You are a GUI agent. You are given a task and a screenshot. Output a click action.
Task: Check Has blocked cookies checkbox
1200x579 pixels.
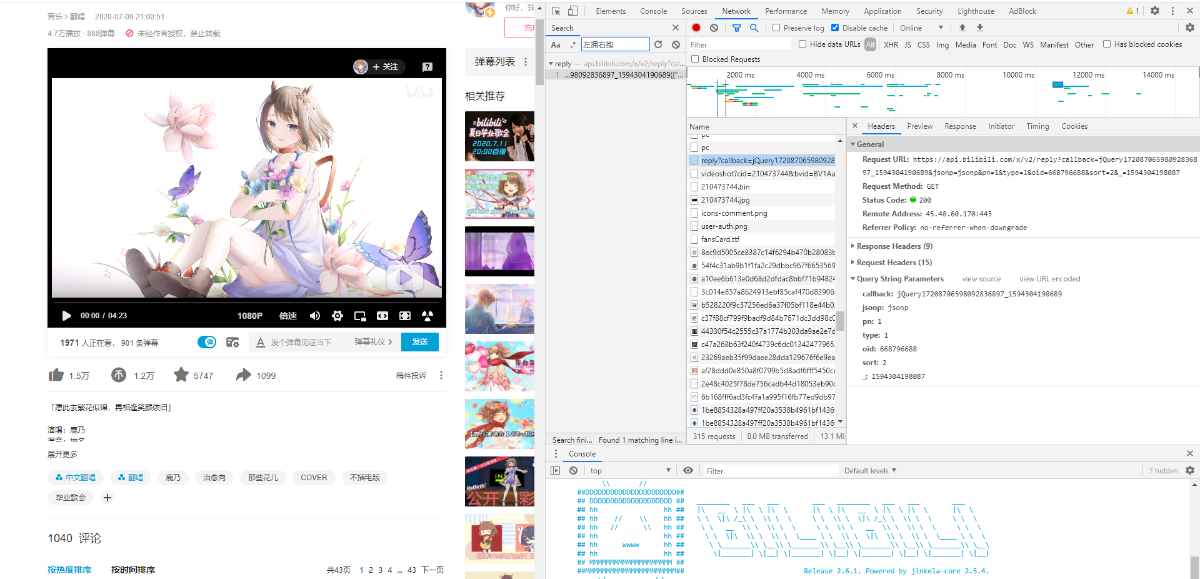click(1107, 44)
